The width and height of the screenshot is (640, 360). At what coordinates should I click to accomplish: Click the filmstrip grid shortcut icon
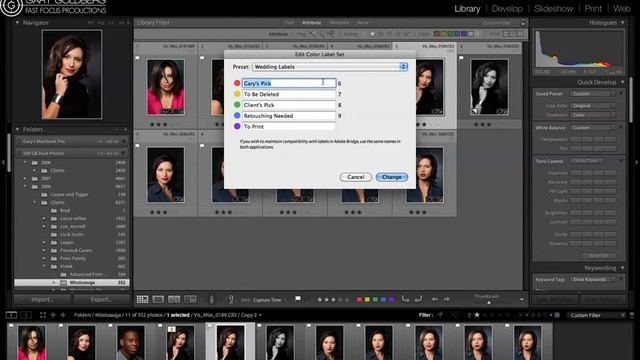coord(43,315)
